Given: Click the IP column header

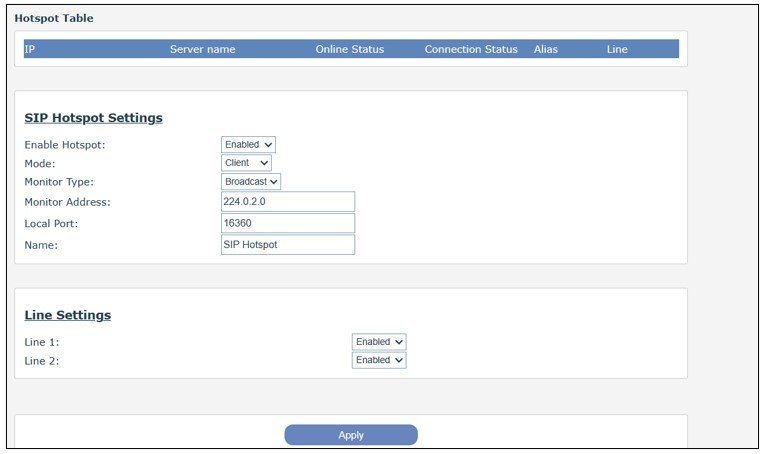Looking at the screenshot, I should point(30,49).
